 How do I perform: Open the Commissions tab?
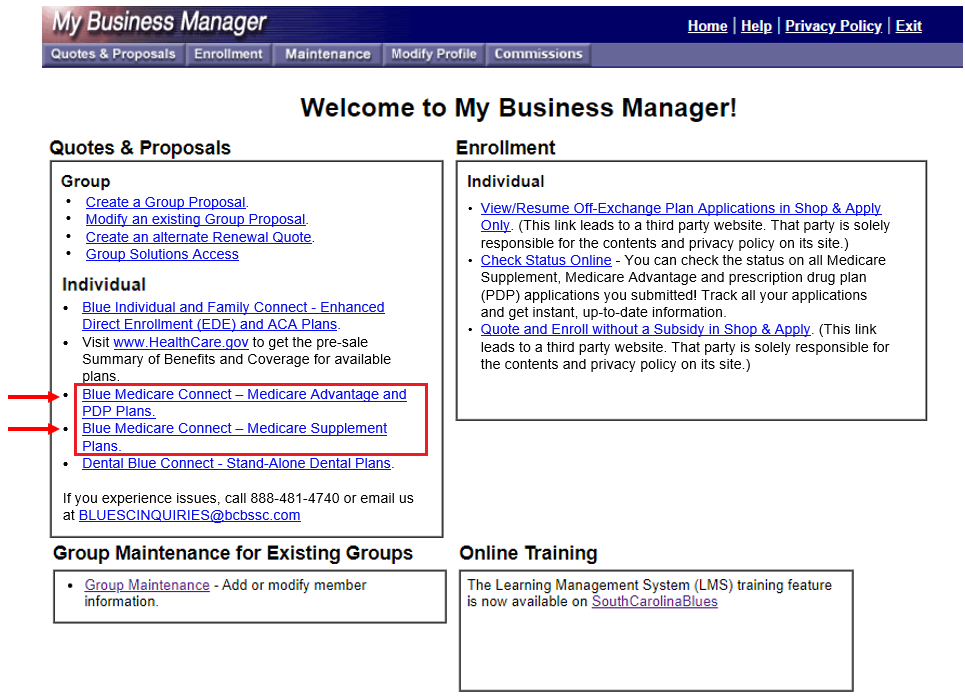[538, 55]
